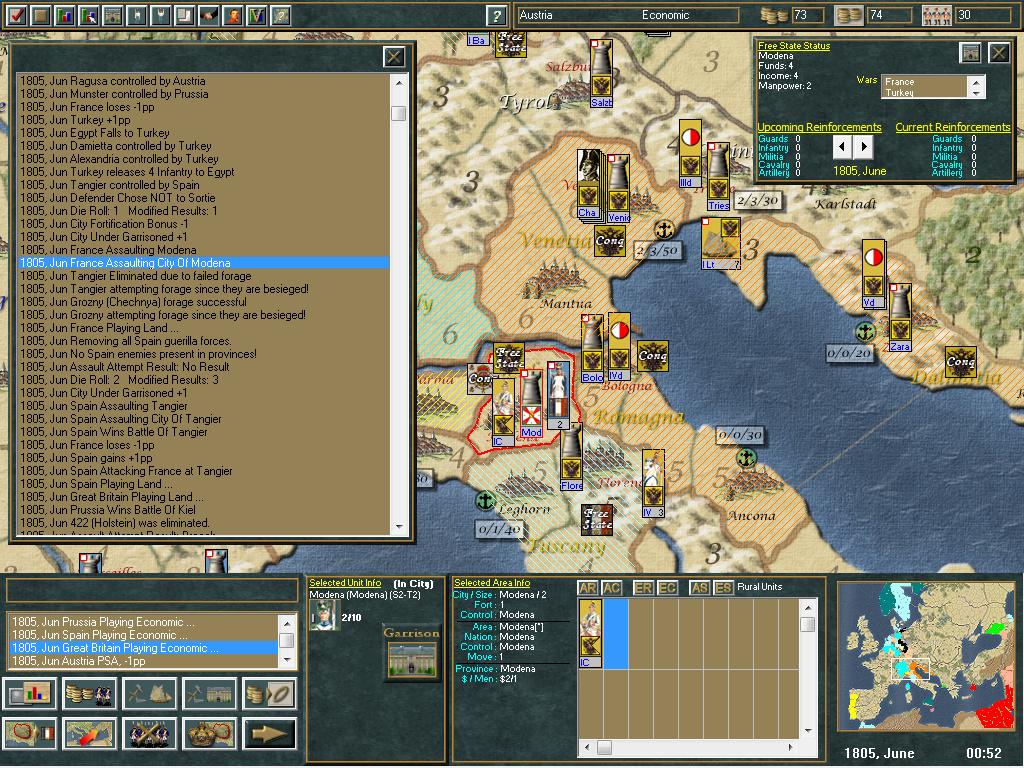Toggle the ES filter button

coord(723,588)
